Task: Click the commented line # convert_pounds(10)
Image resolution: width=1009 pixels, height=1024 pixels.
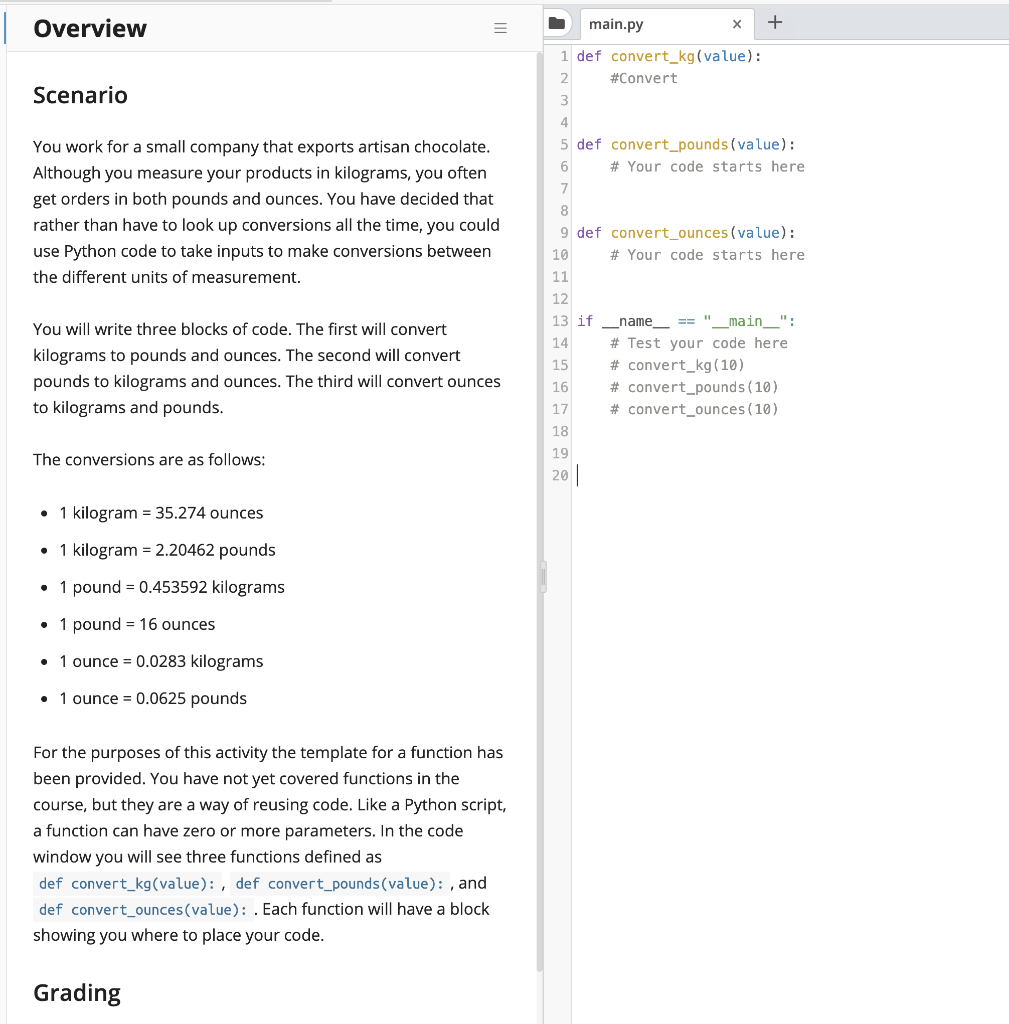Action: click(x=694, y=387)
